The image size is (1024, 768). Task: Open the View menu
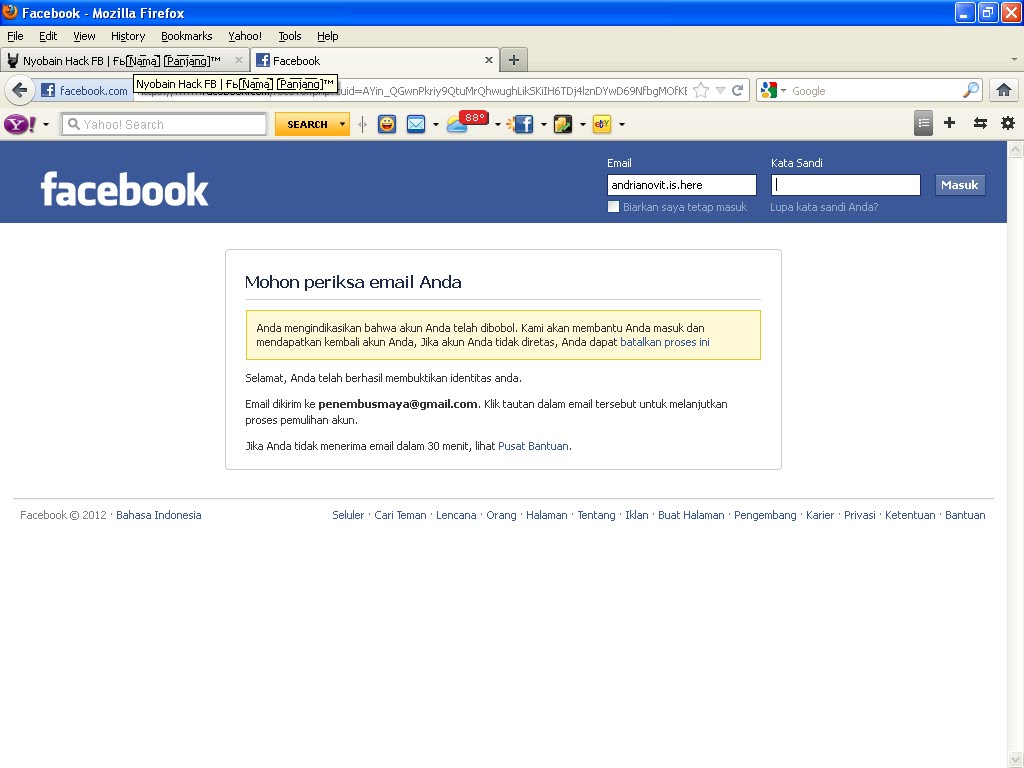click(x=84, y=36)
